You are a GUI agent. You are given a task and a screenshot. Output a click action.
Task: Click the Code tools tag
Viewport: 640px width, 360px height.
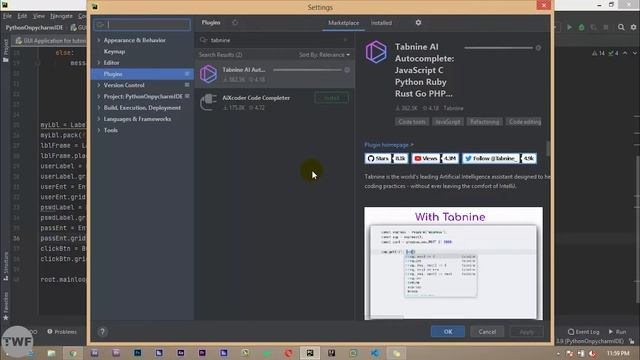point(412,122)
